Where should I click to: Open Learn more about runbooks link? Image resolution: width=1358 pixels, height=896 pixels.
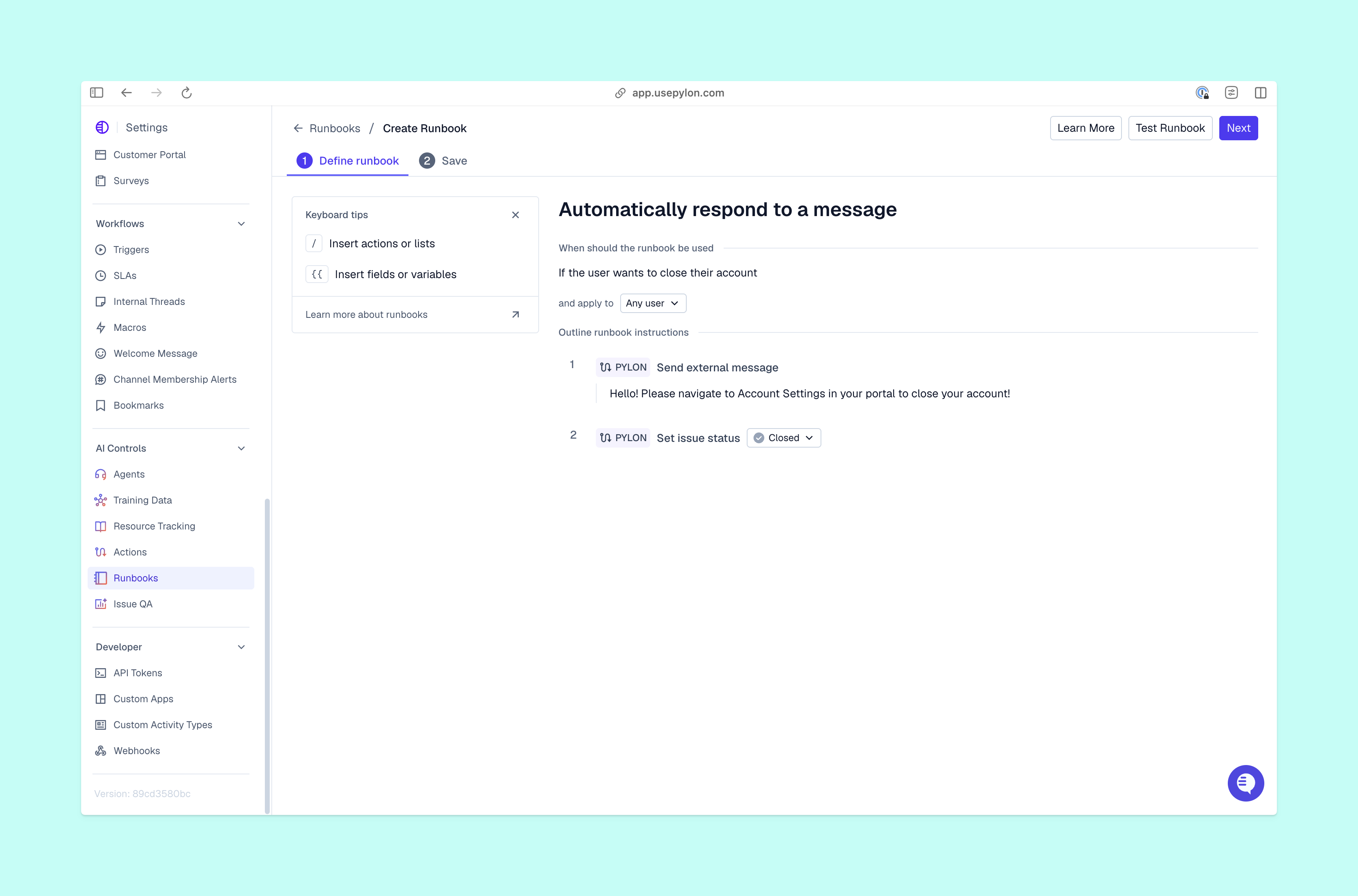click(x=366, y=314)
